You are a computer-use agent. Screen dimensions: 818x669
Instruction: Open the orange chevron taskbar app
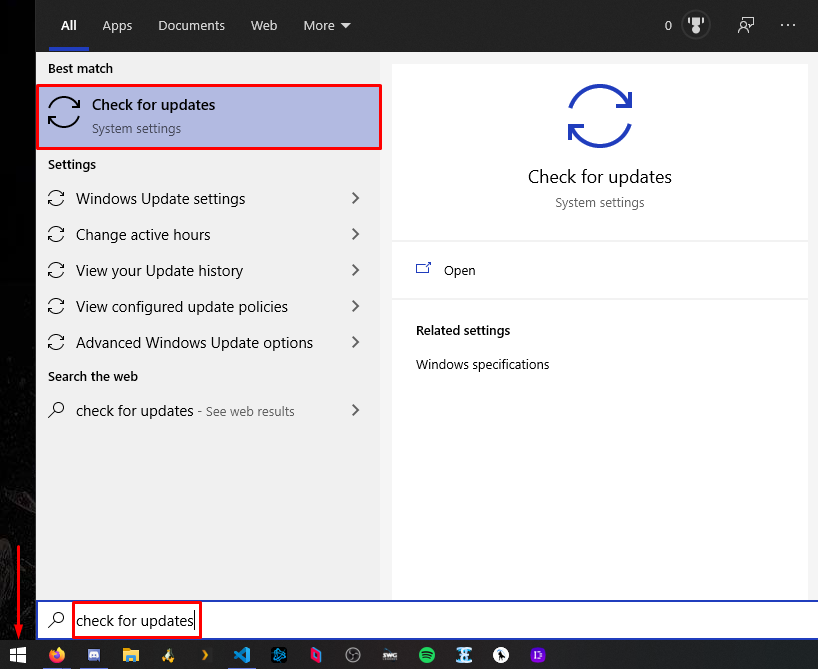click(205, 654)
